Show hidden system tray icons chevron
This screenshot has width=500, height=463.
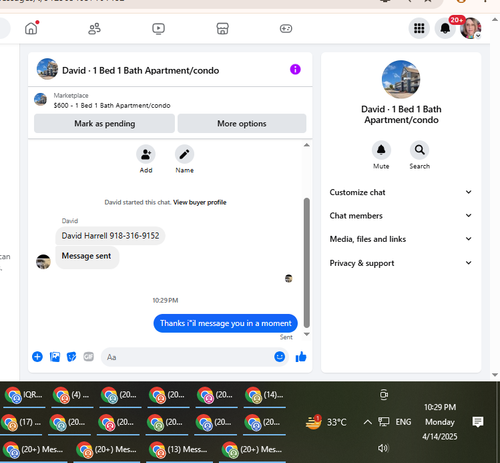[367, 422]
